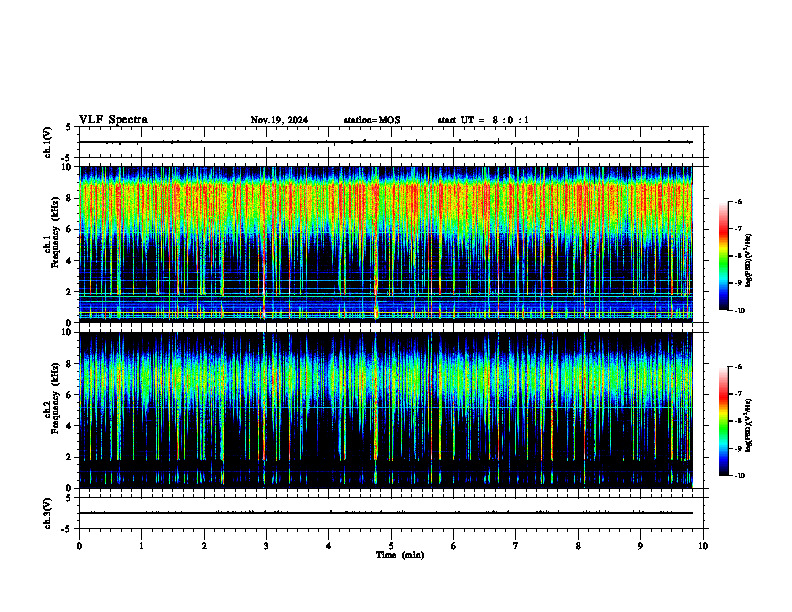Screen dimensions: 792x612
Task: Click time axis tick label "8"
Action: coord(578,546)
